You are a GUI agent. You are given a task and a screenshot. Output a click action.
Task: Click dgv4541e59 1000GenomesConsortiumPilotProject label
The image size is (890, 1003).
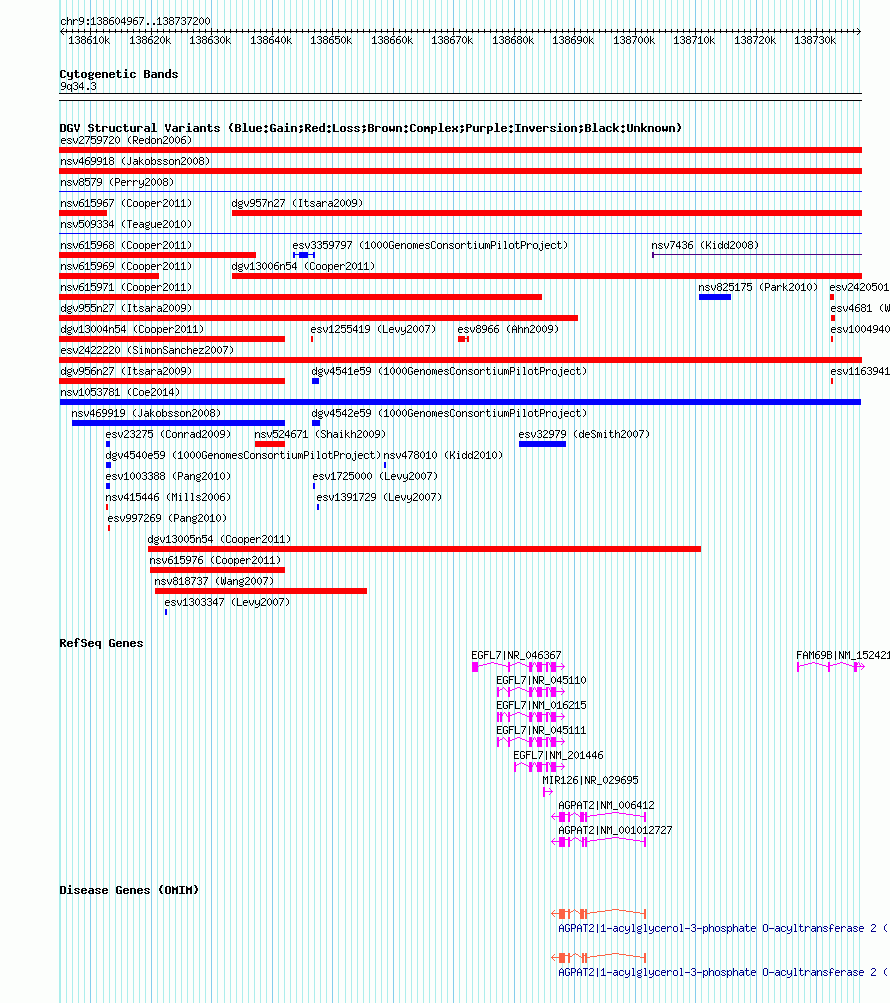click(x=449, y=372)
